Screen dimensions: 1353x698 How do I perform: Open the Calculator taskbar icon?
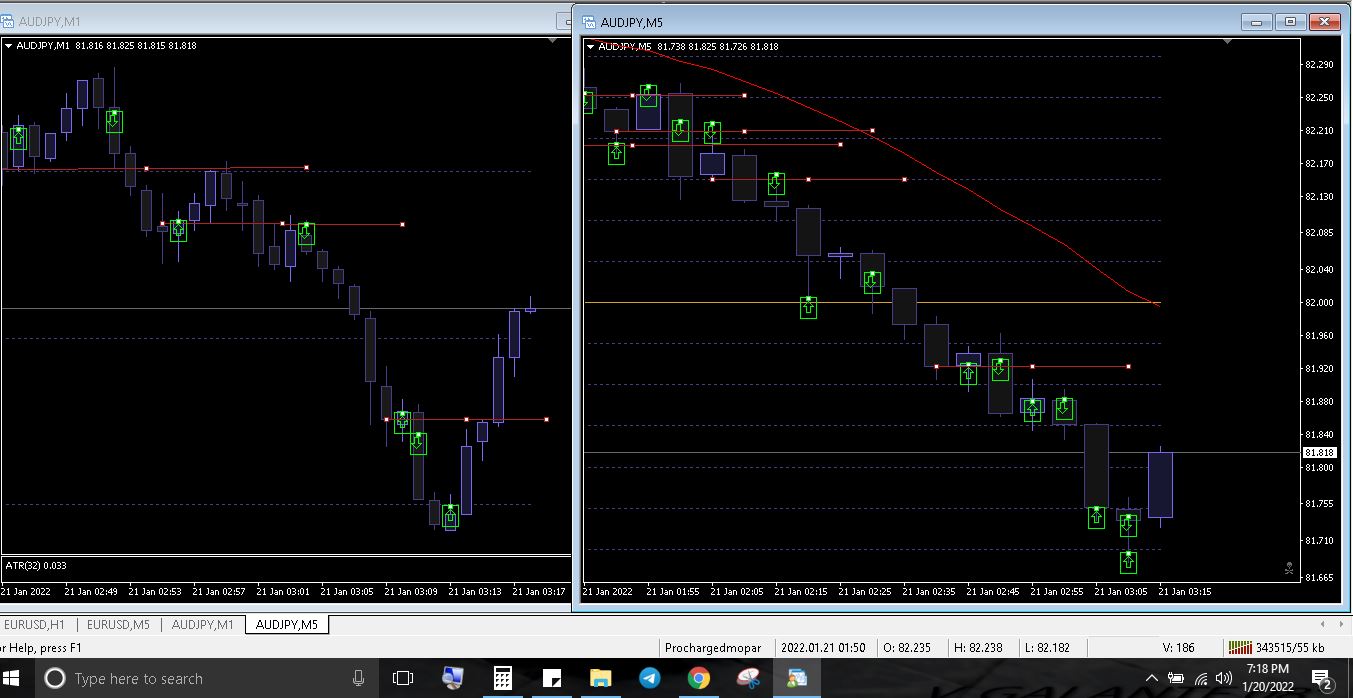coord(502,678)
